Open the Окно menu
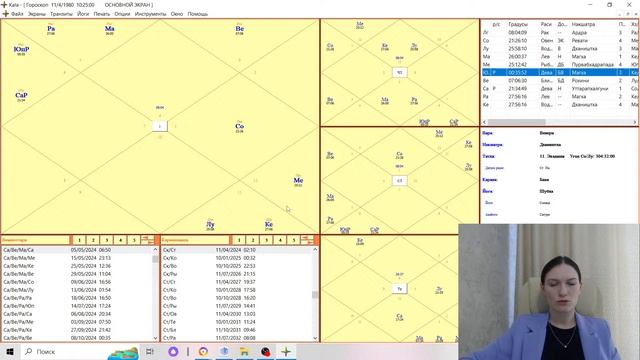This screenshot has height=360, width=640. pos(177,14)
